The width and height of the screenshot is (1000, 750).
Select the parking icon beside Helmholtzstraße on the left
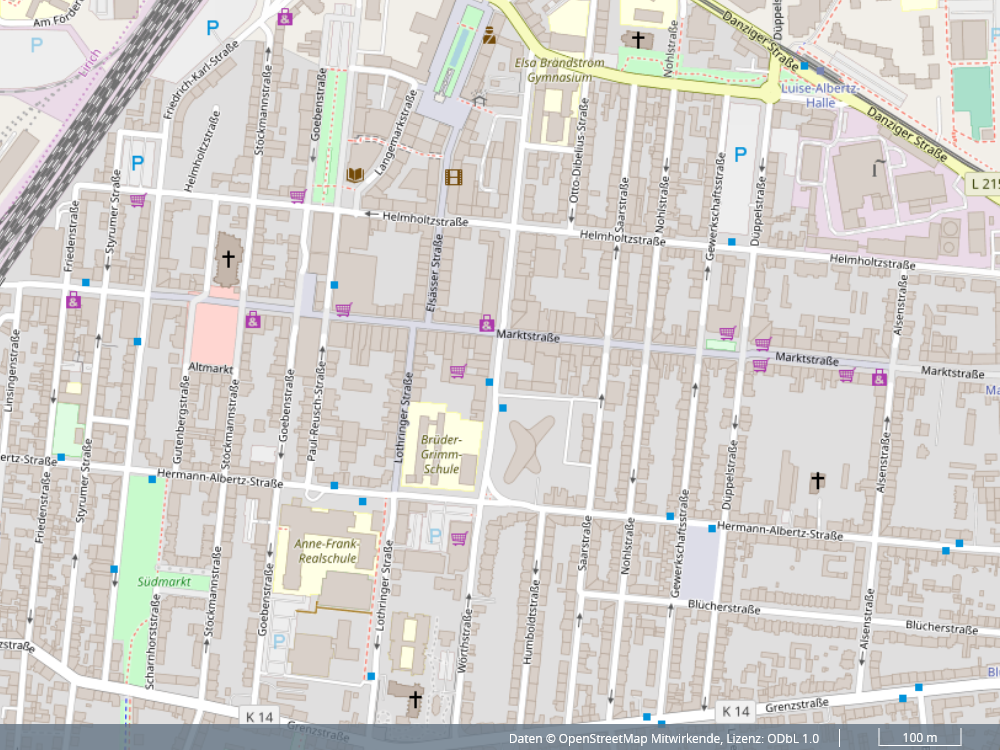(138, 162)
